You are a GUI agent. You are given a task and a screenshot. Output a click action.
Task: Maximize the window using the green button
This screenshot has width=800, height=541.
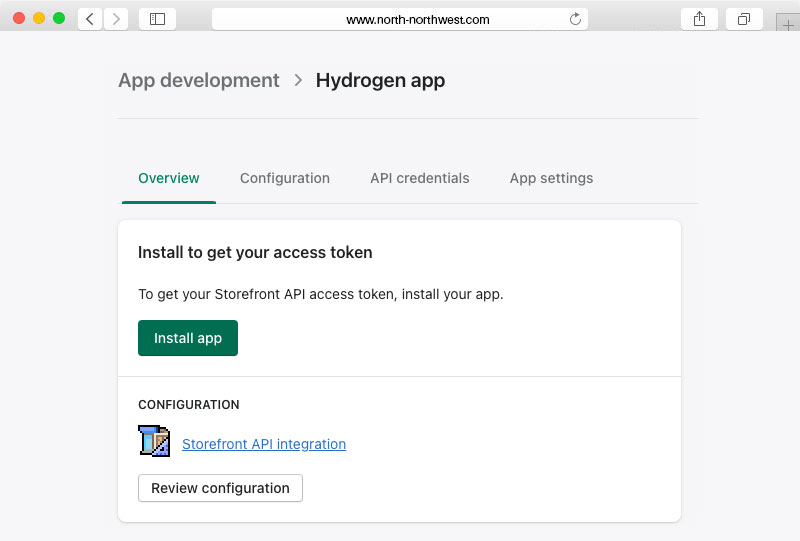point(59,18)
